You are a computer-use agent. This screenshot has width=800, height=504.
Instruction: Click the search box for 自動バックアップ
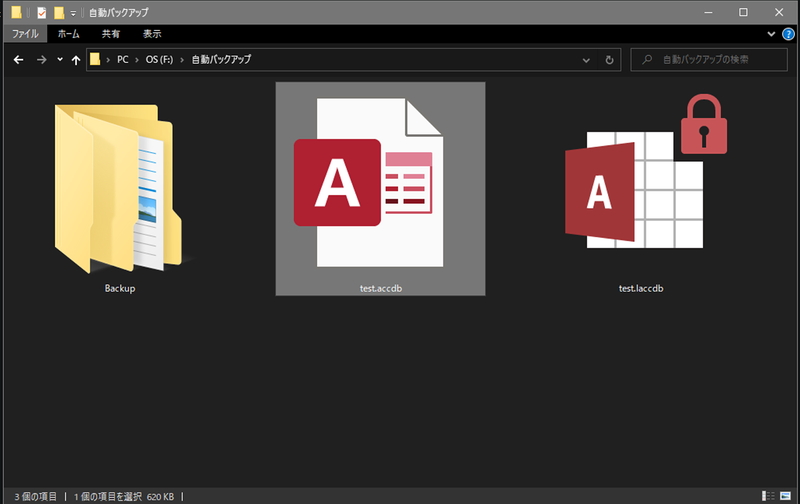point(709,60)
